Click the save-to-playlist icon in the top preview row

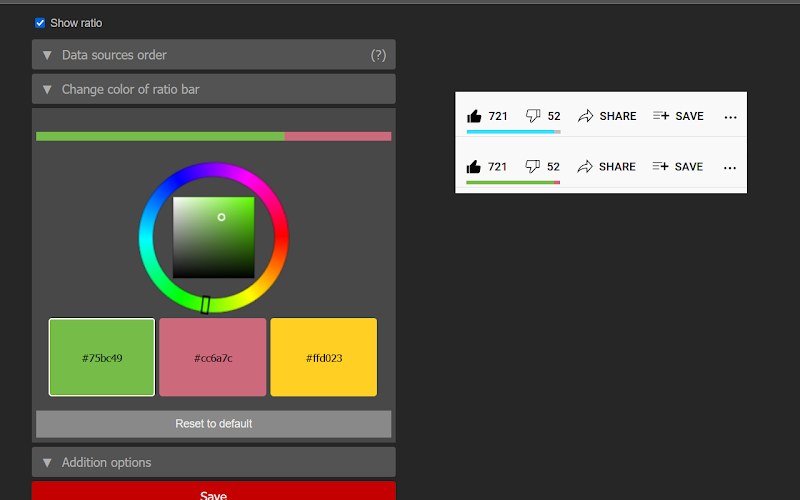pyautogui.click(x=661, y=116)
